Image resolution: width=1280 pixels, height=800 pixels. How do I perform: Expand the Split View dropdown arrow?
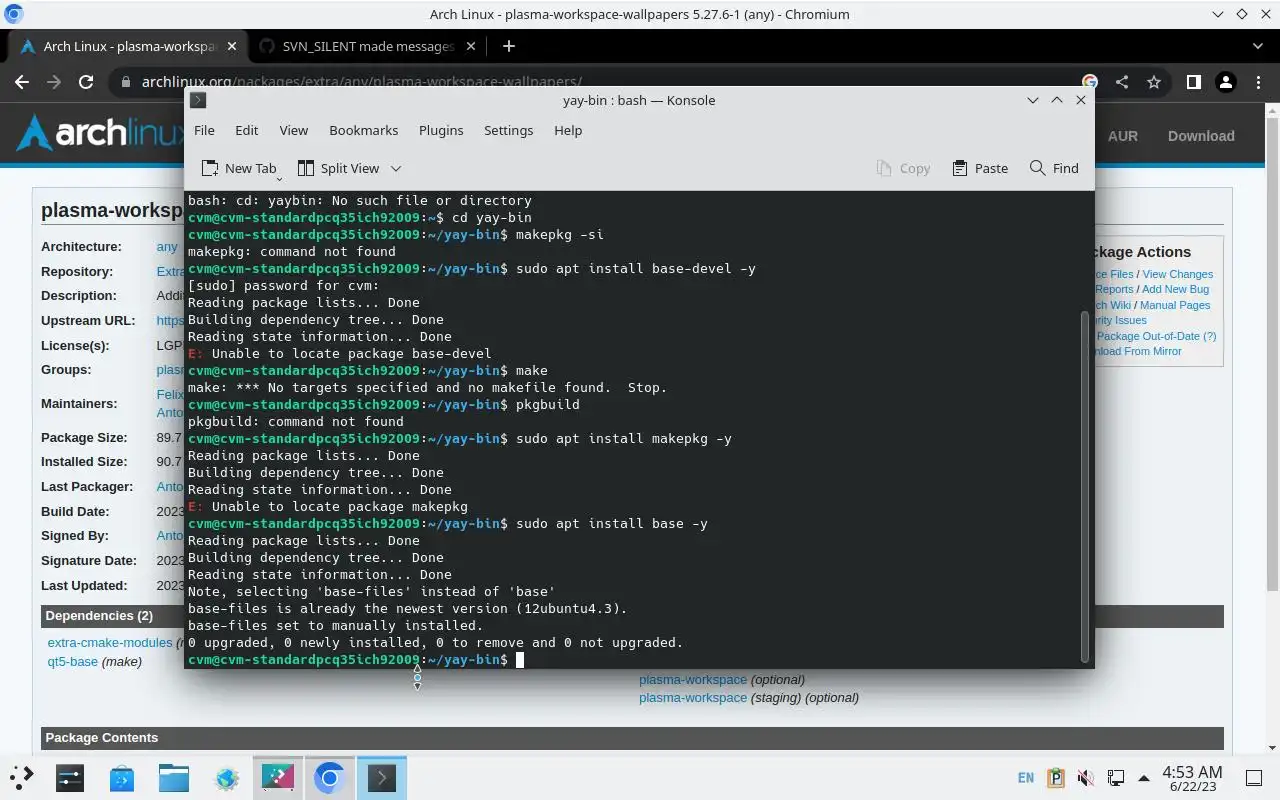pos(396,168)
